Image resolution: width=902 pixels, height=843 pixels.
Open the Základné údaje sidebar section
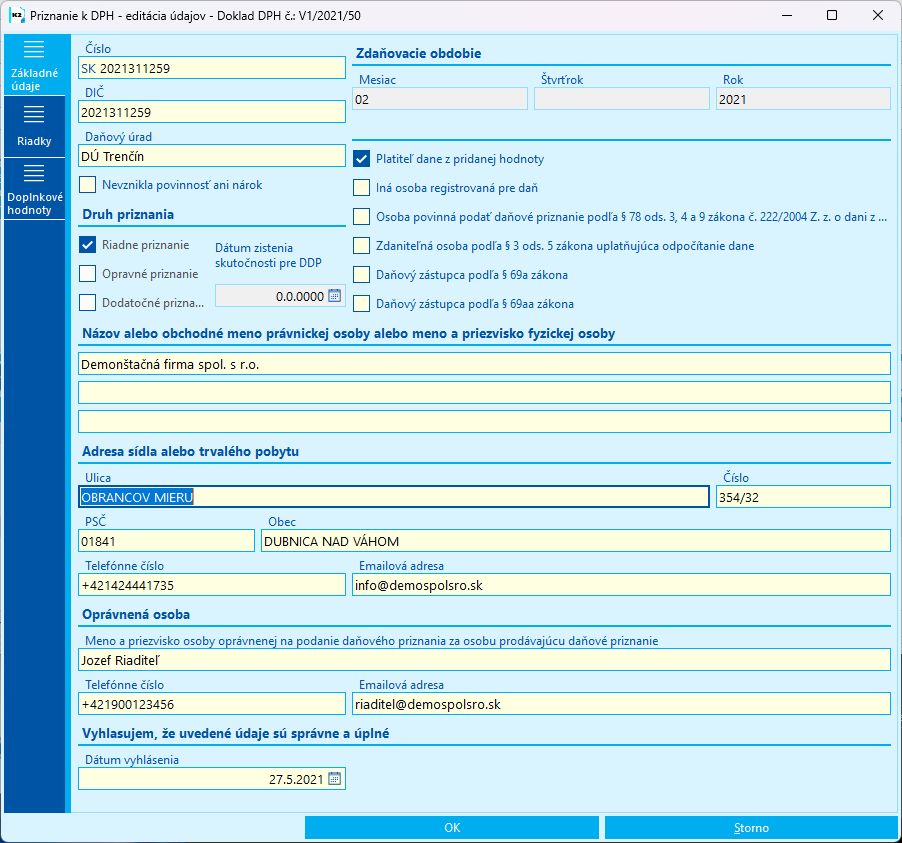35,65
